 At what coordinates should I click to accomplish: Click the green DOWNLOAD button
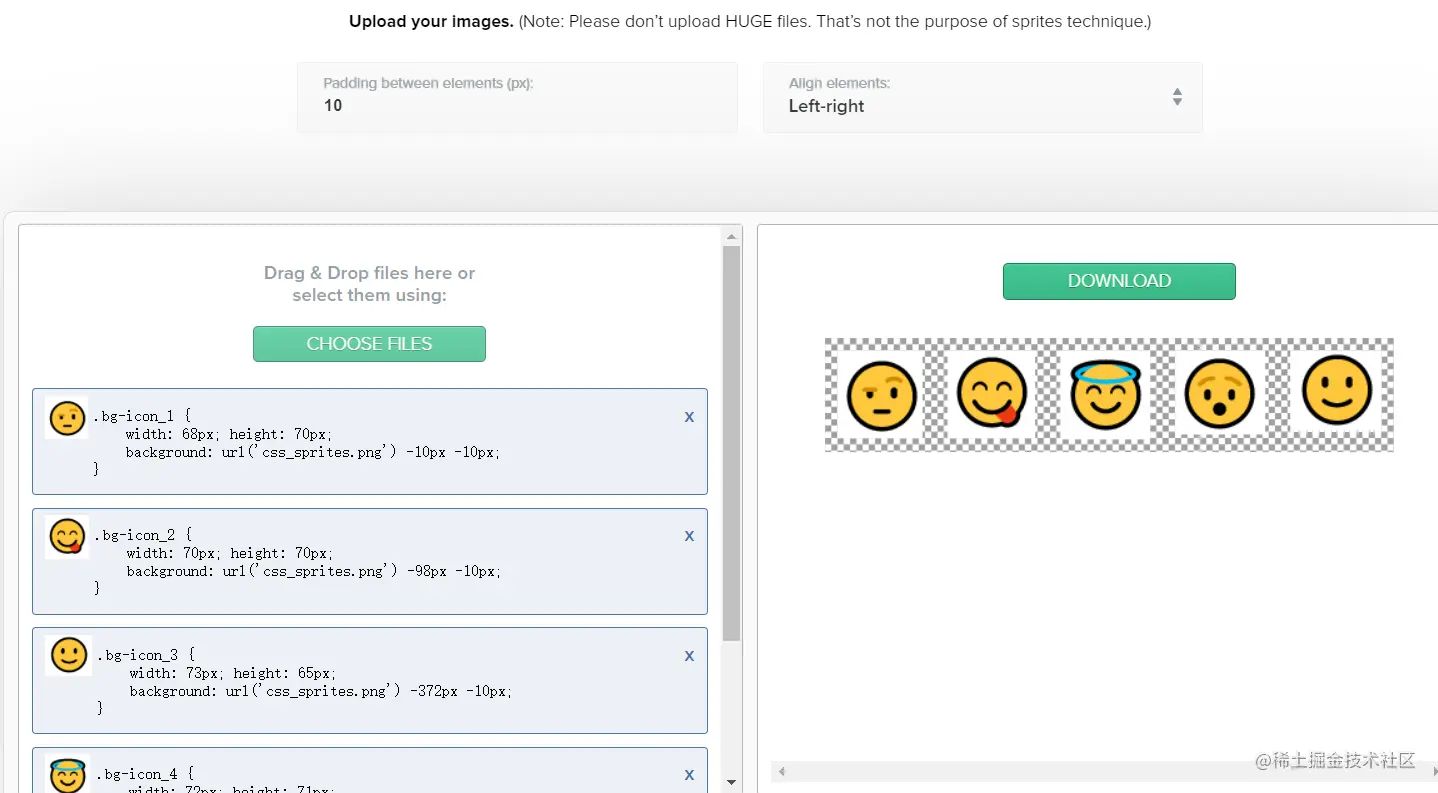click(x=1119, y=281)
